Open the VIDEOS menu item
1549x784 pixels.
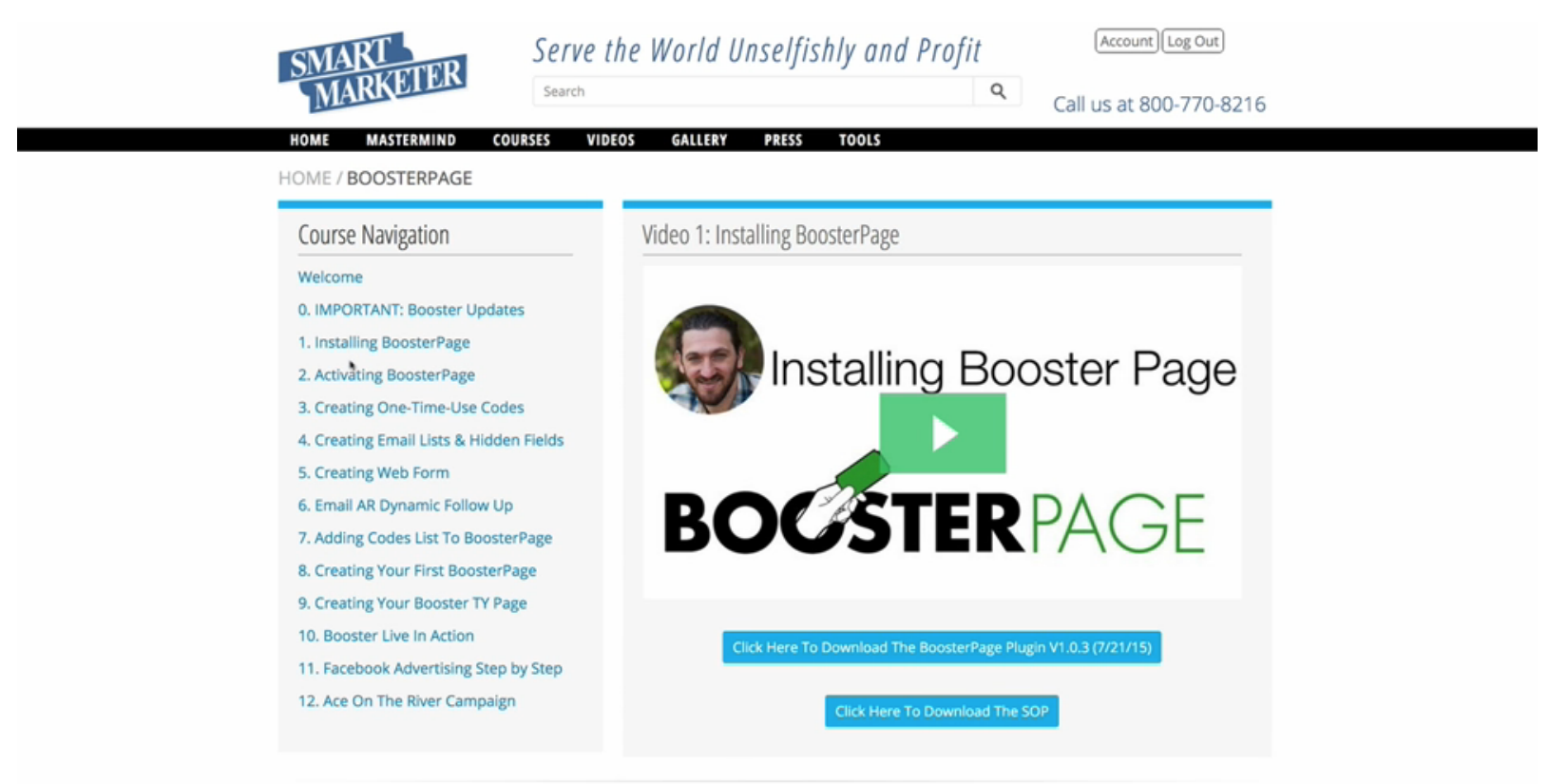point(610,140)
